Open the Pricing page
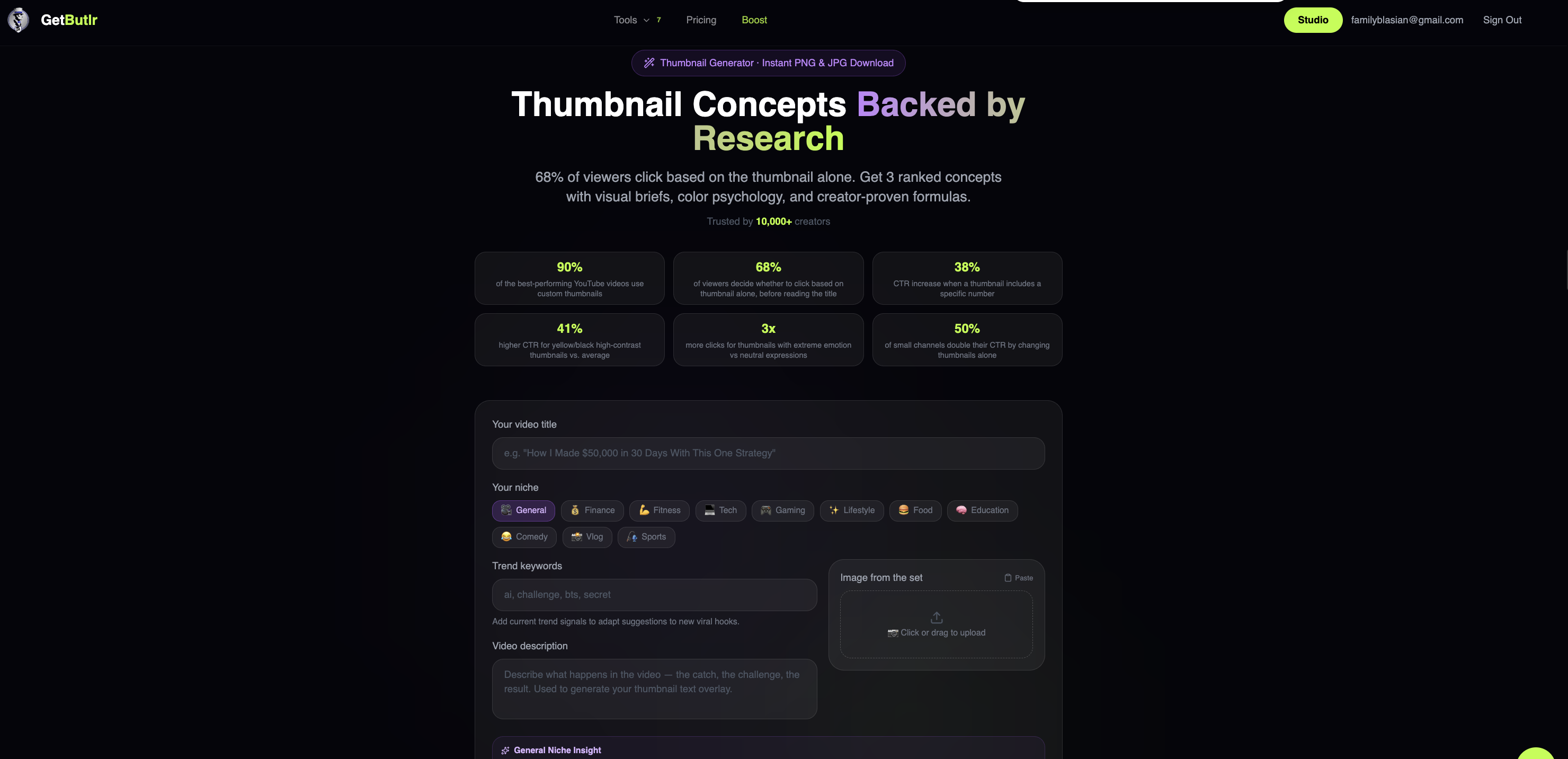The width and height of the screenshot is (1568, 759). point(701,20)
